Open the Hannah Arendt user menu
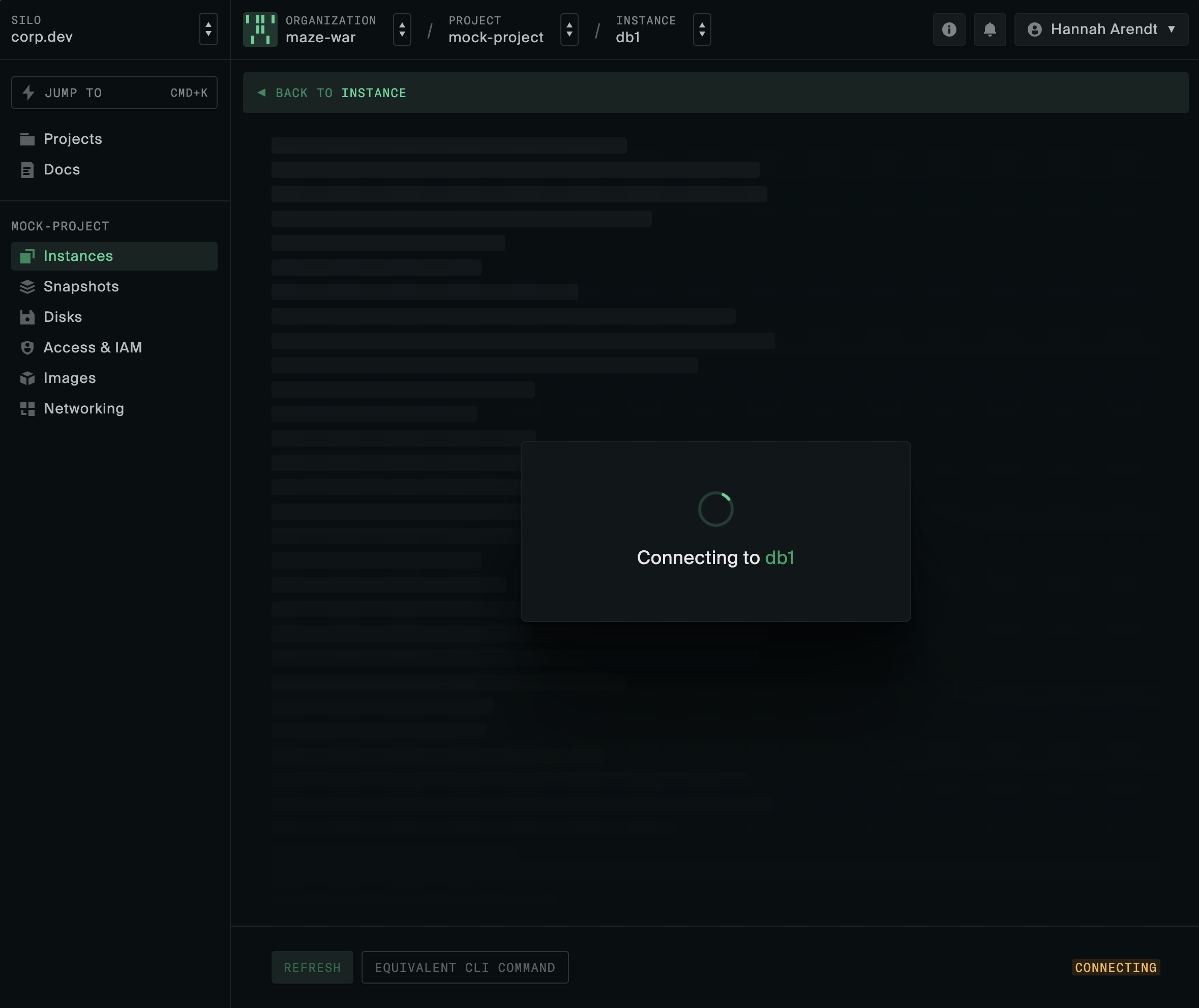The width and height of the screenshot is (1199, 1008). [x=1101, y=29]
